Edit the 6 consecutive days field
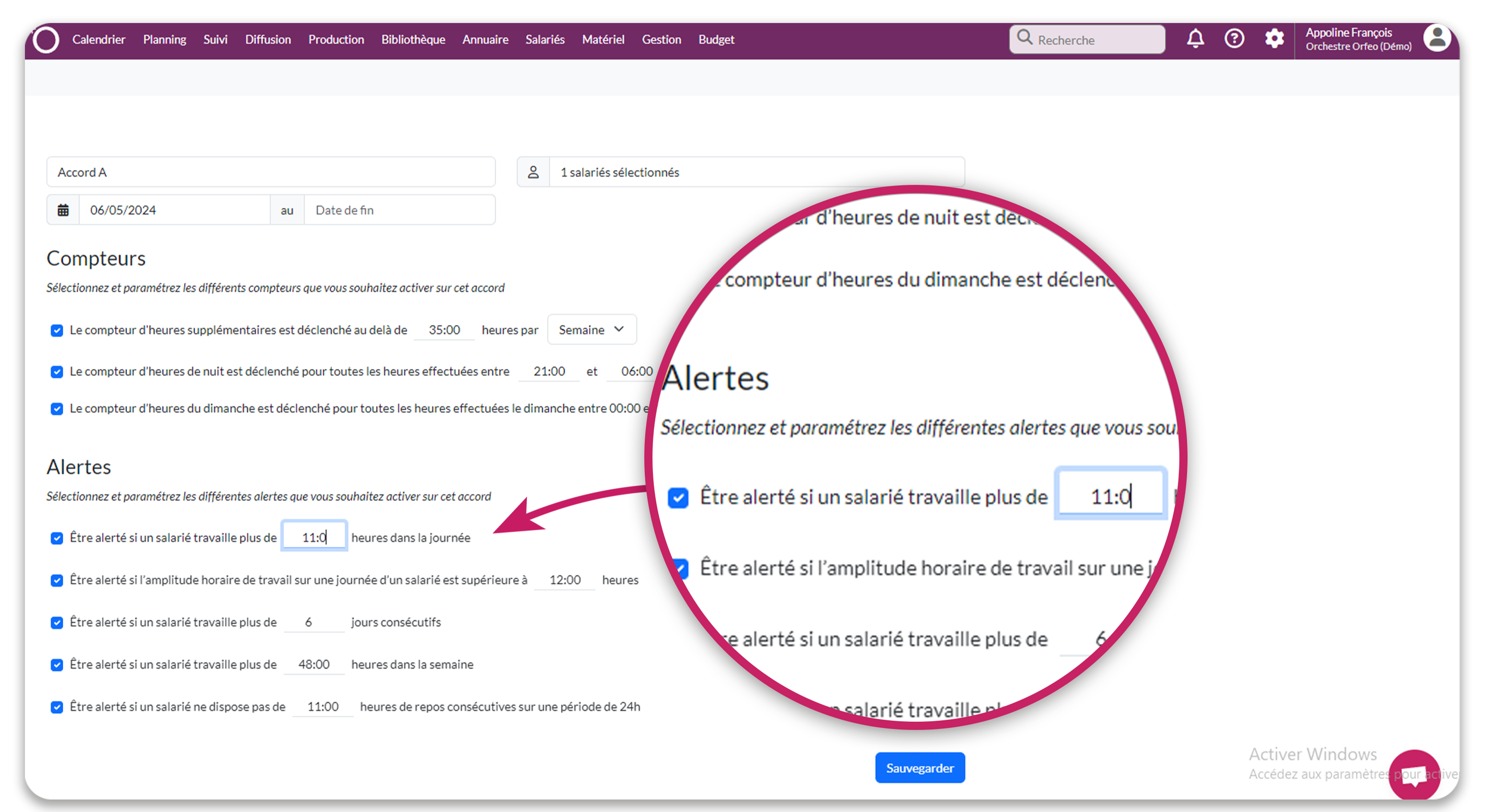This screenshot has height=812, width=1485. [314, 622]
